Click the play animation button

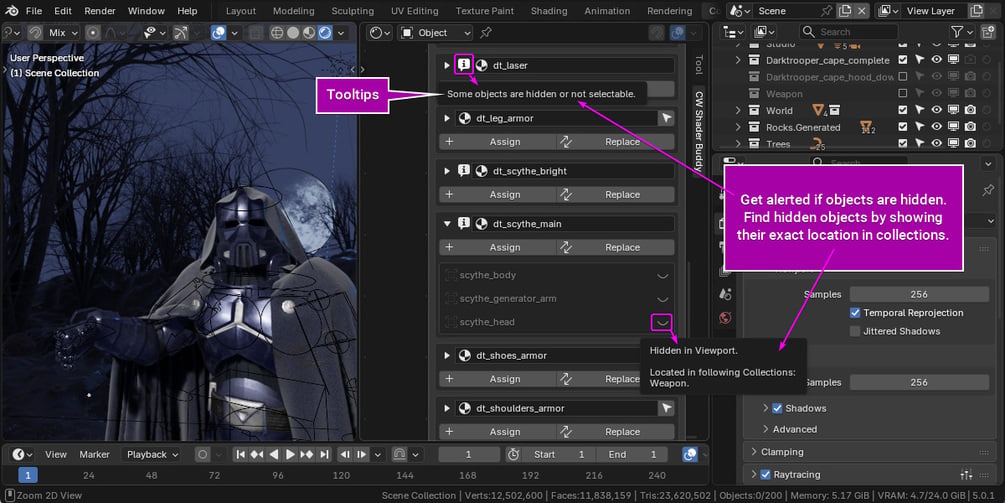[x=290, y=454]
